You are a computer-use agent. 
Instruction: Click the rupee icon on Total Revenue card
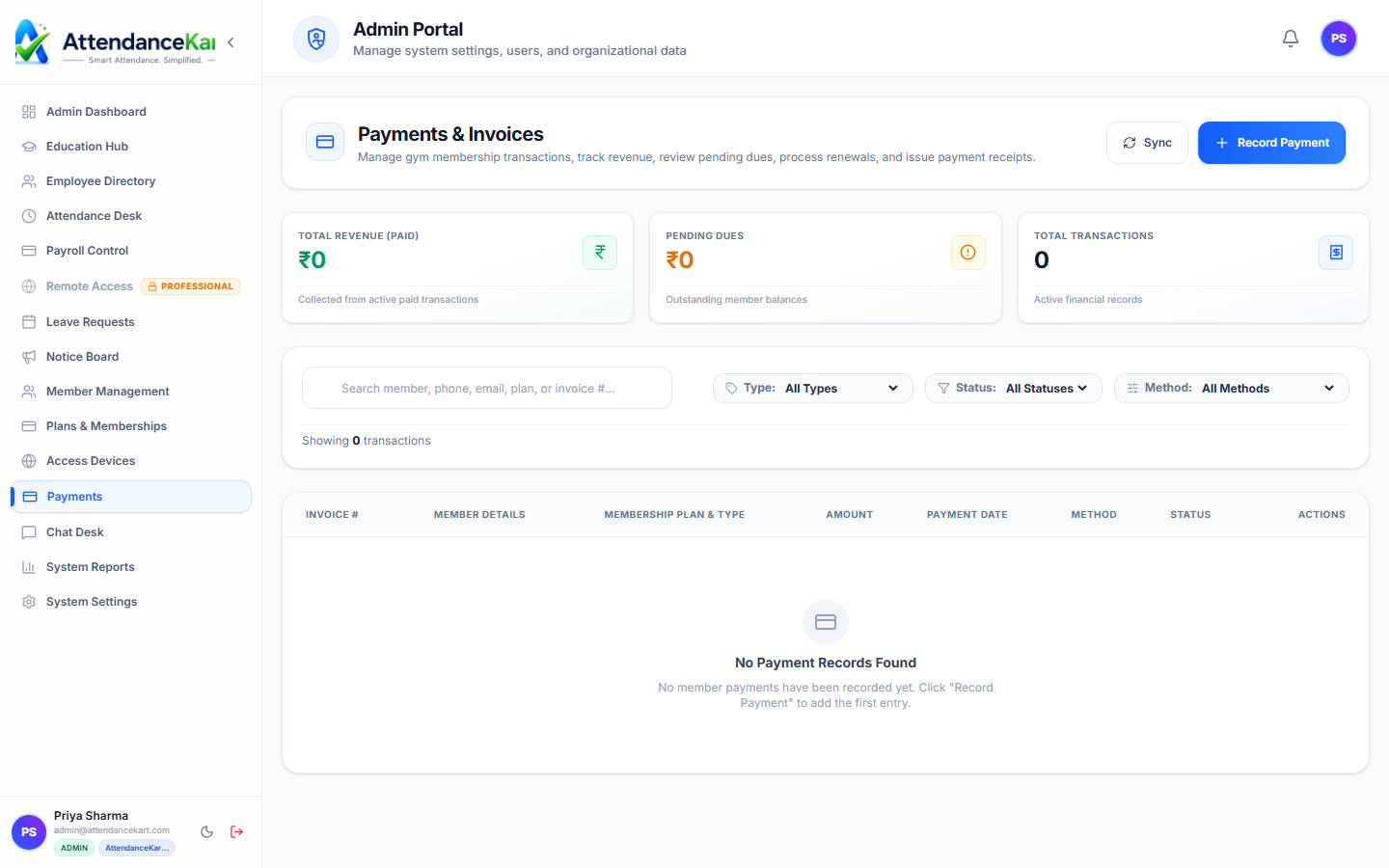pyautogui.click(x=600, y=253)
